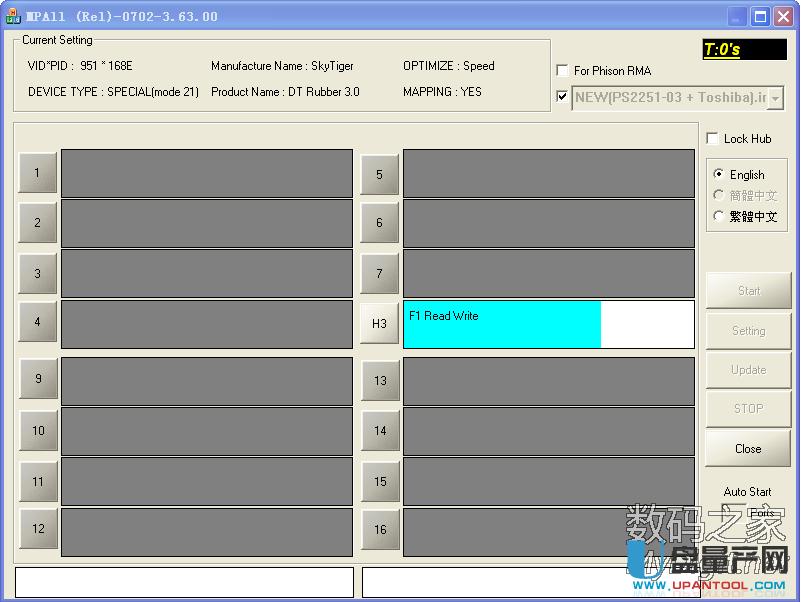Open the ini configuration file dropdown
Screen dimensions: 801x602
[777, 97]
